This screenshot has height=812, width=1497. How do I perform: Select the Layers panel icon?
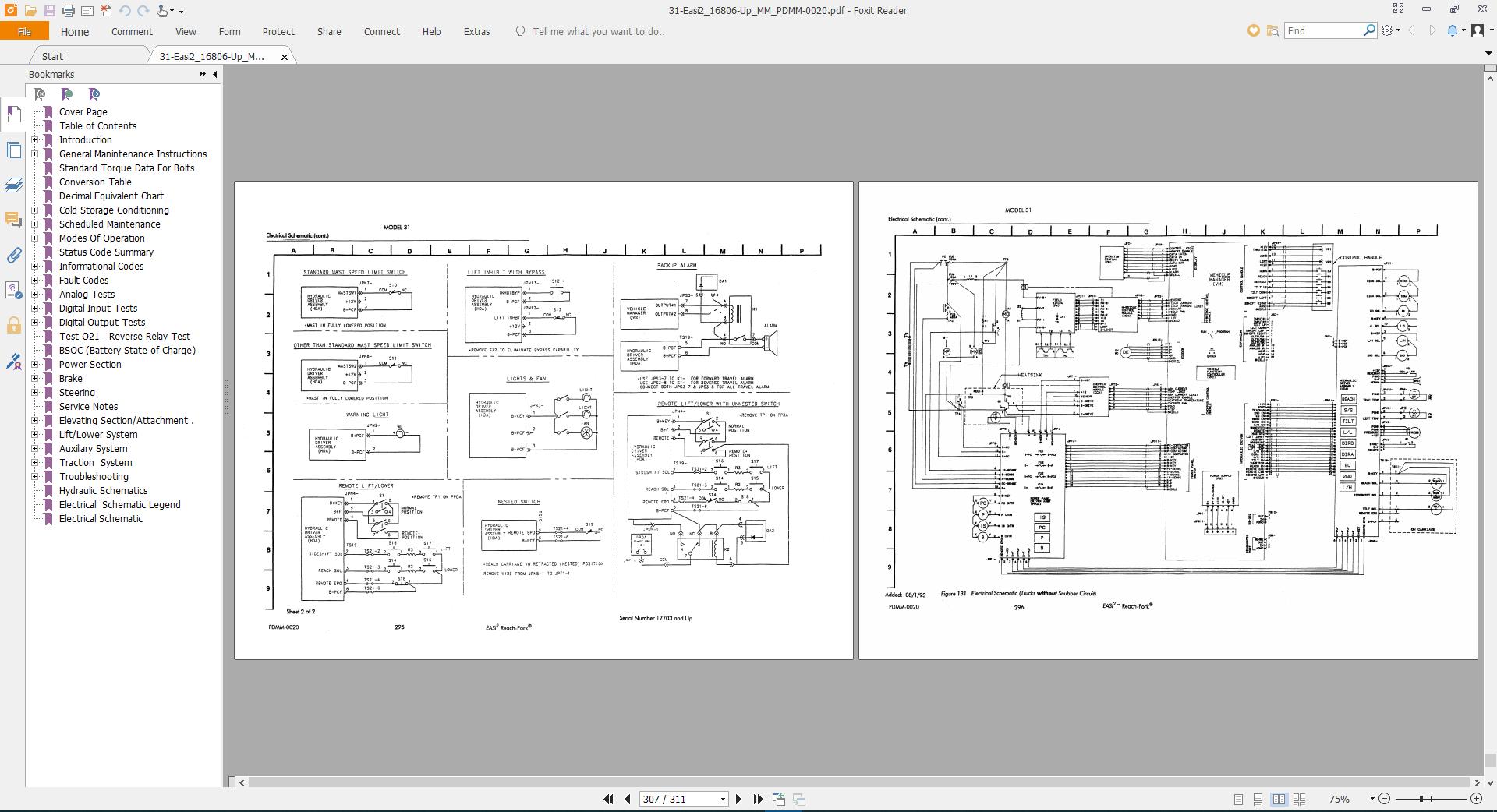[x=13, y=185]
